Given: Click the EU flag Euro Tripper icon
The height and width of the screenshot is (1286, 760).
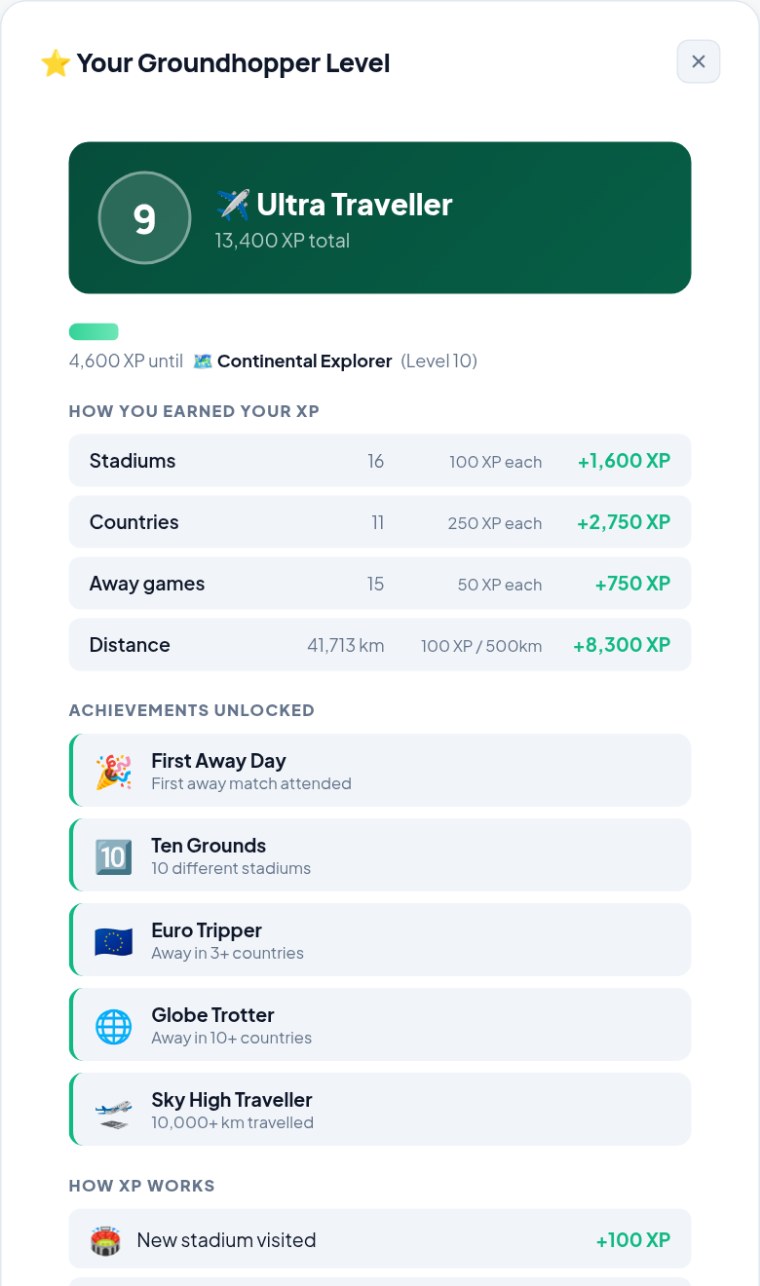Looking at the screenshot, I should pos(113,941).
